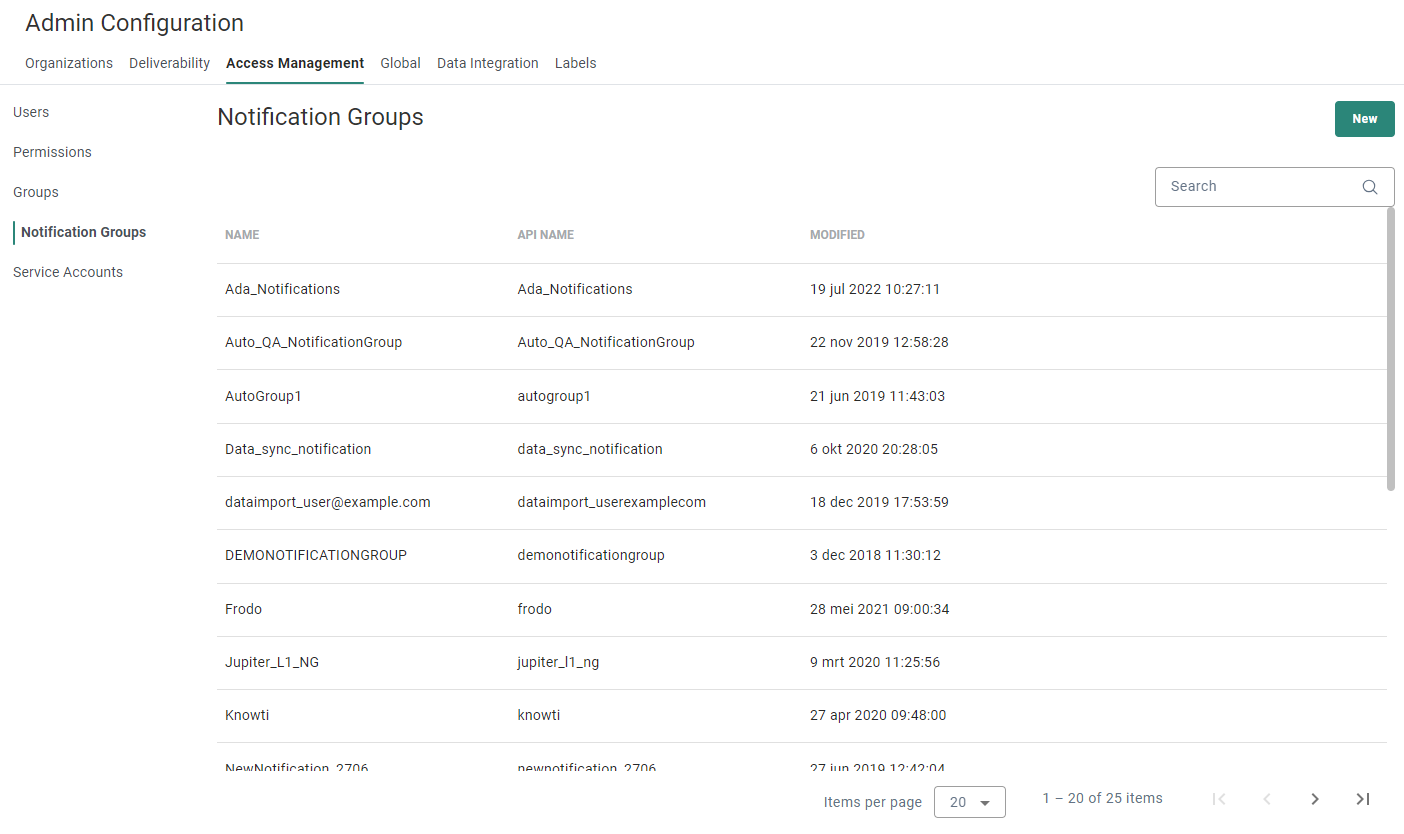Screen dimensions: 1404x834
Task: Open the Ada_Notifications group row
Action: point(283,289)
